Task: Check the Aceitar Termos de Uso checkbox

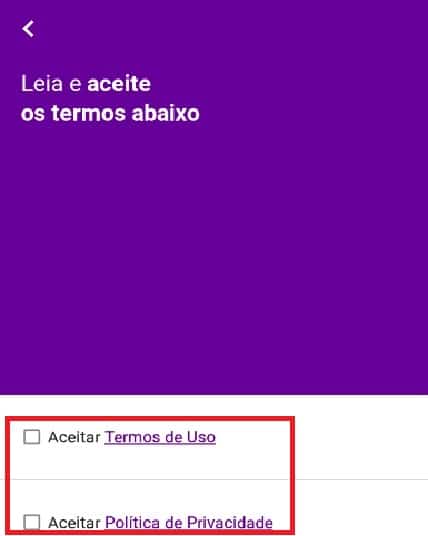Action: click(x=31, y=437)
